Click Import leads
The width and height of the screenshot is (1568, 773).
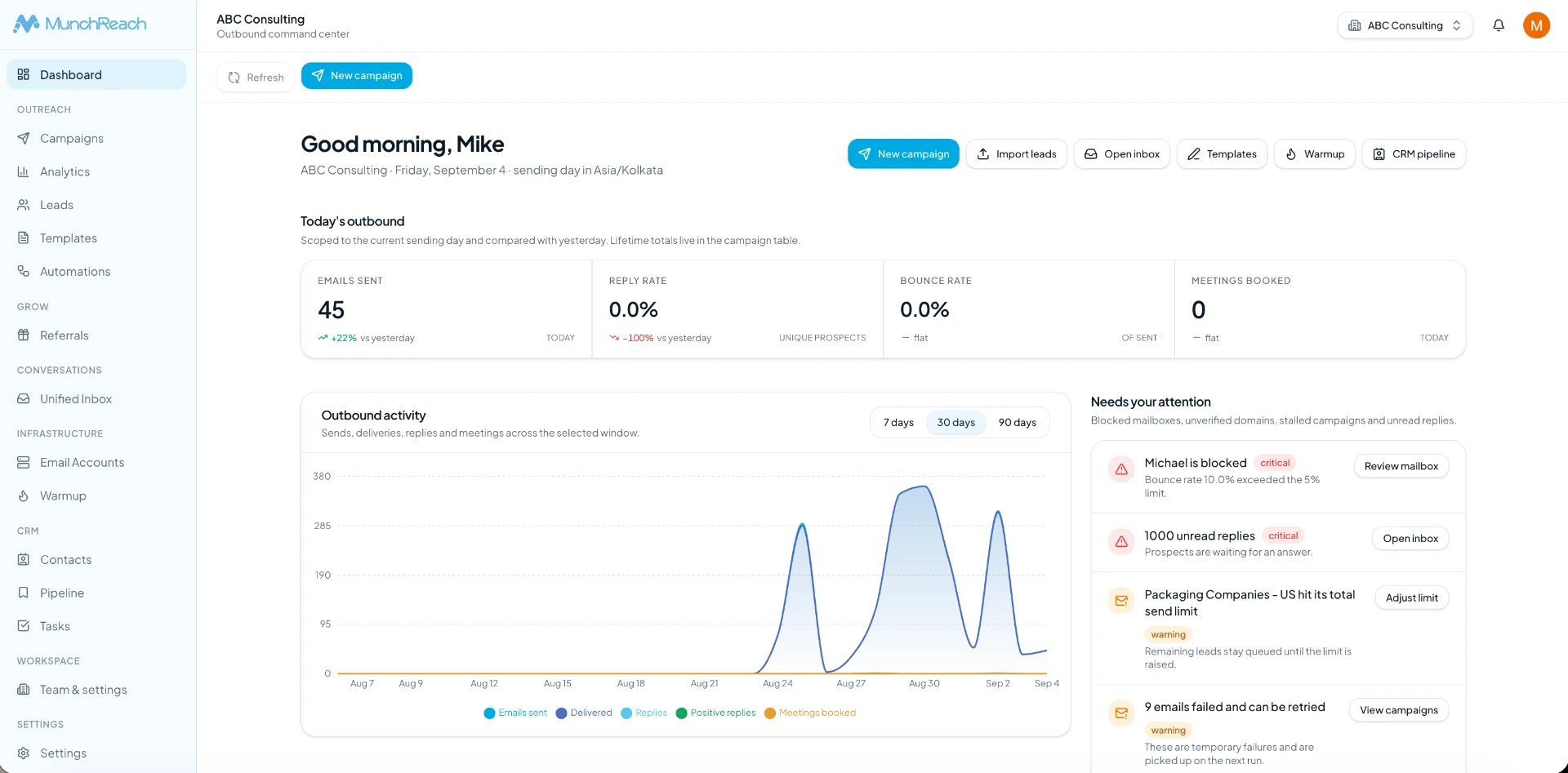pos(1017,154)
